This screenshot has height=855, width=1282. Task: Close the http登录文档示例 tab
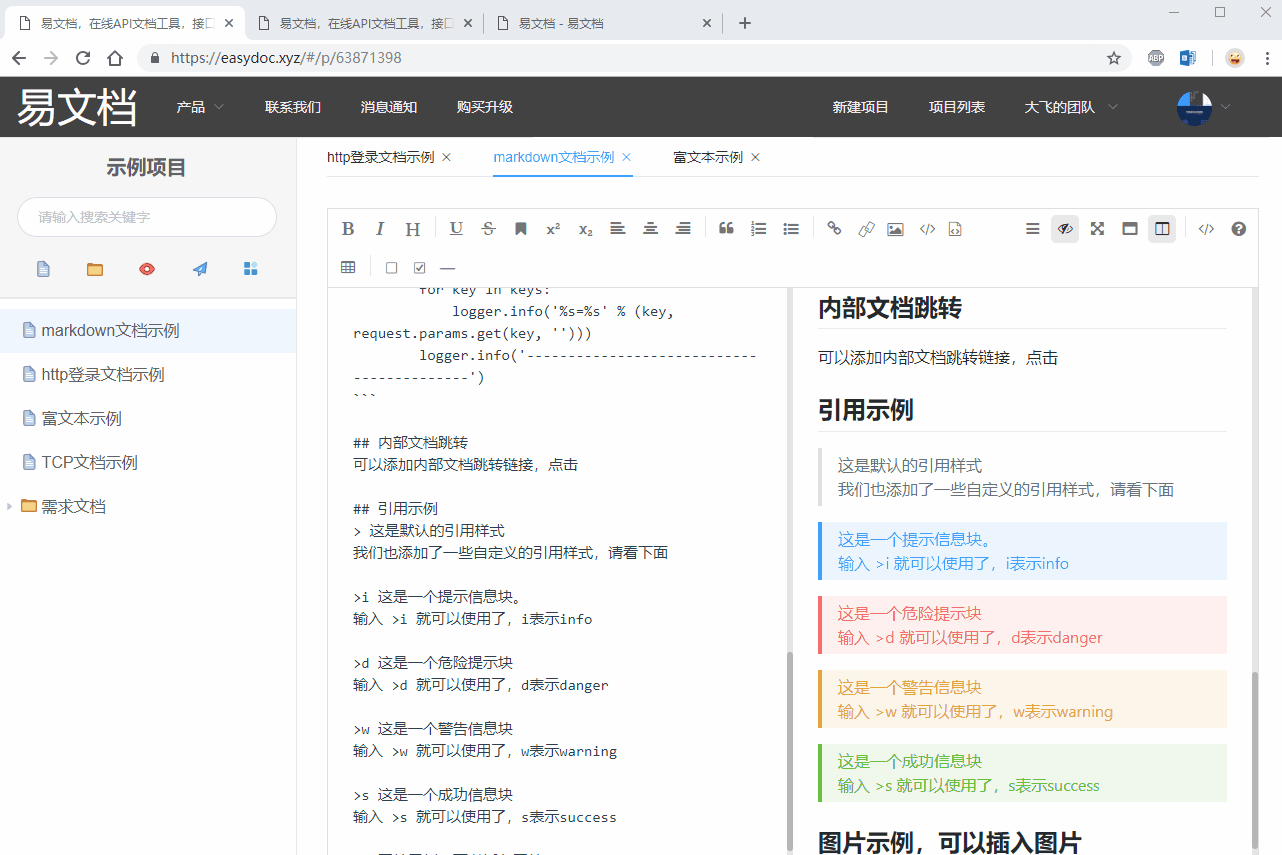pos(446,157)
